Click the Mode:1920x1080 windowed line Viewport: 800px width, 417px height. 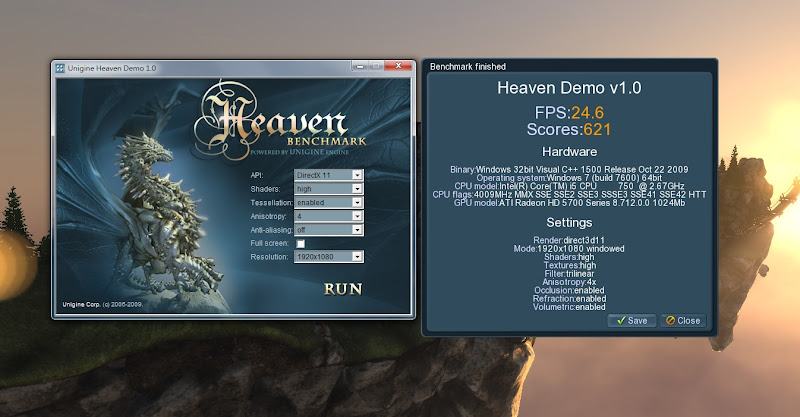[x=569, y=249]
